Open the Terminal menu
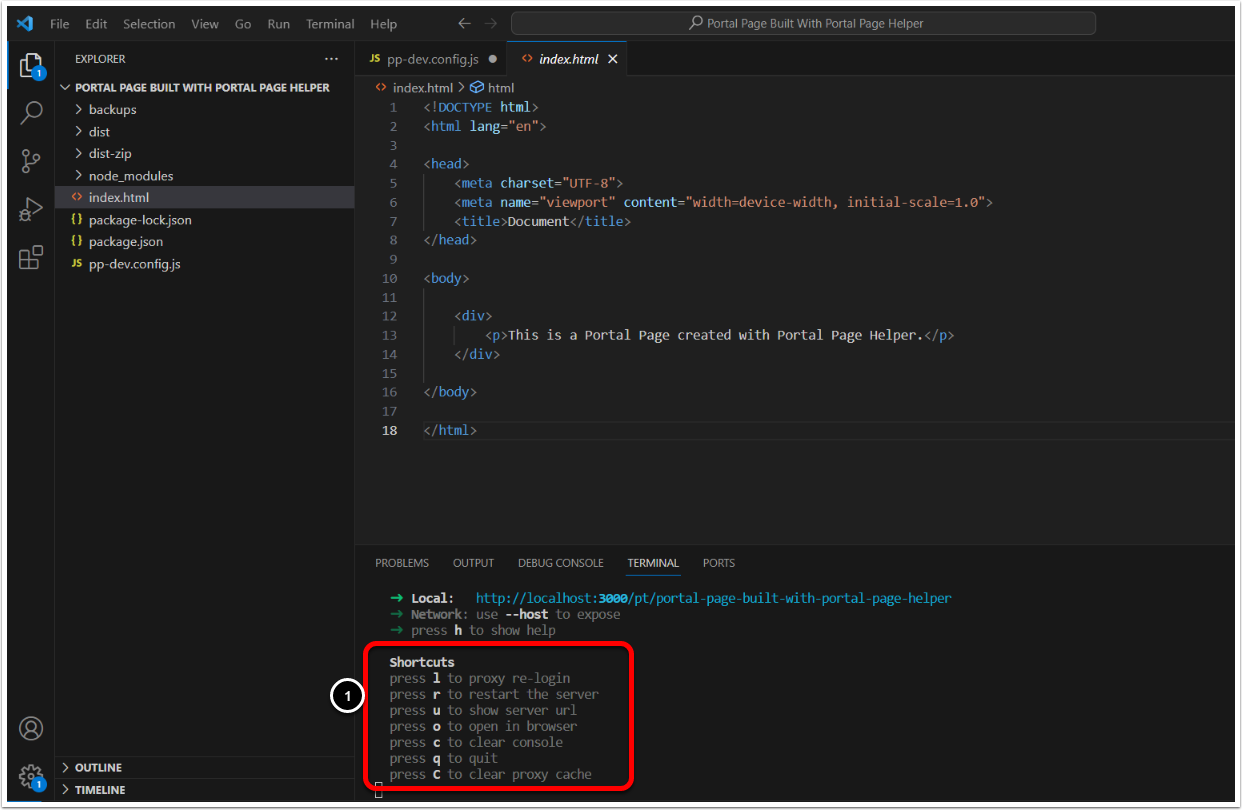This screenshot has width=1242, height=810. click(330, 24)
